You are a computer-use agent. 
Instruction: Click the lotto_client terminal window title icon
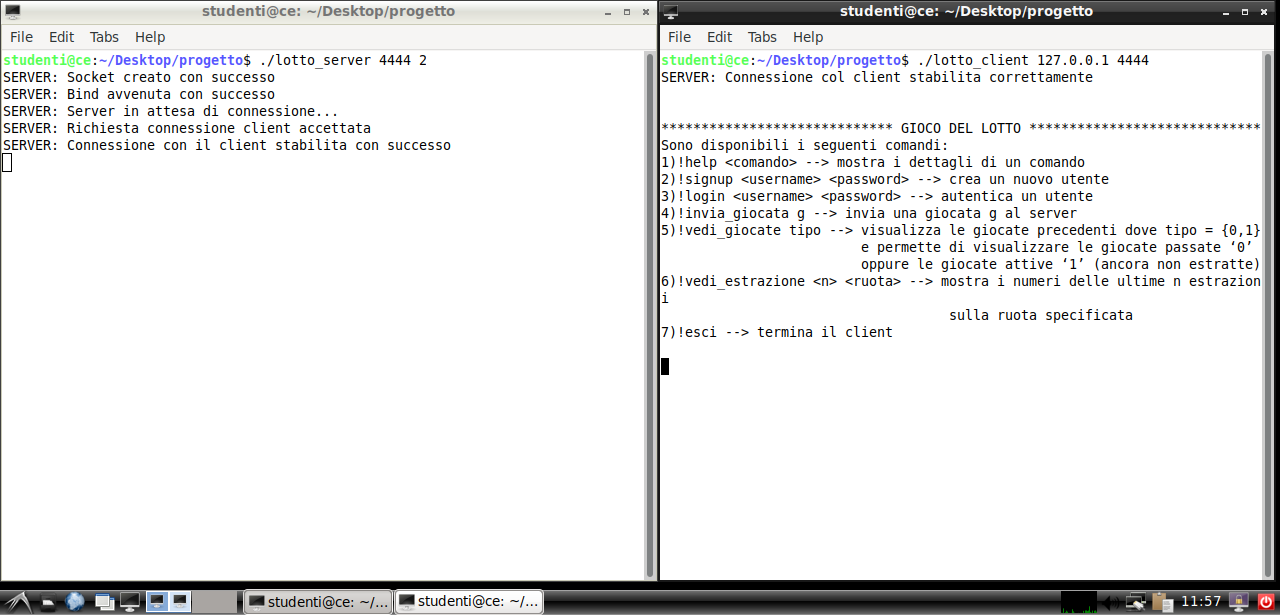(x=670, y=11)
